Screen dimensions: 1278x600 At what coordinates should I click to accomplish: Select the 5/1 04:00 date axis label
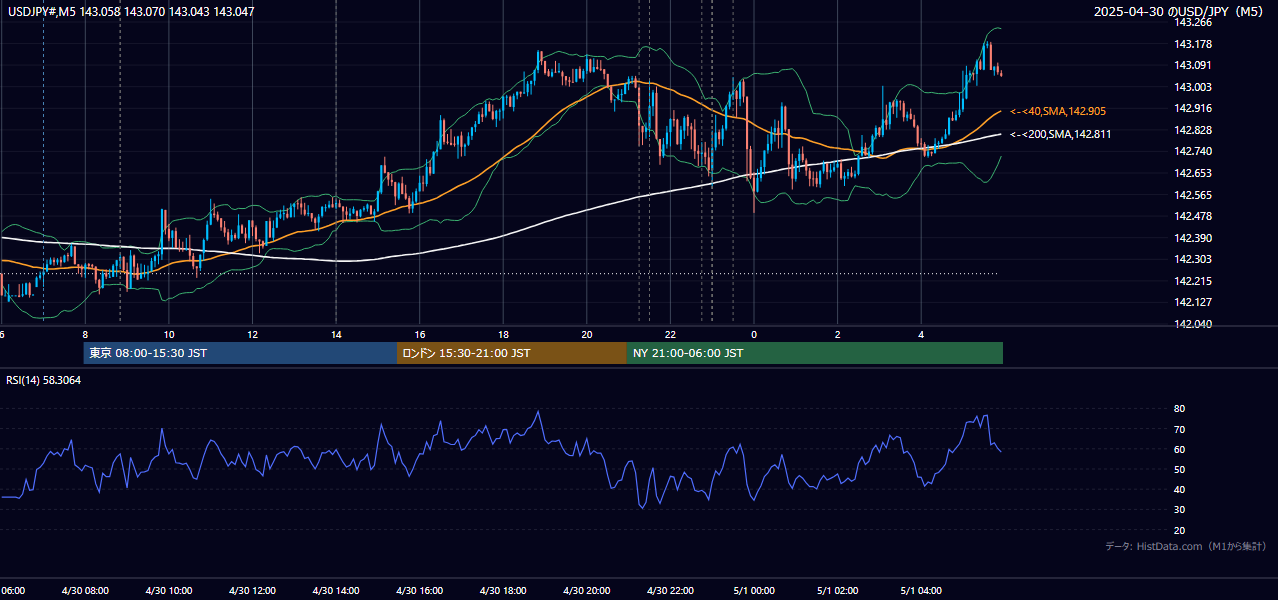point(921,591)
